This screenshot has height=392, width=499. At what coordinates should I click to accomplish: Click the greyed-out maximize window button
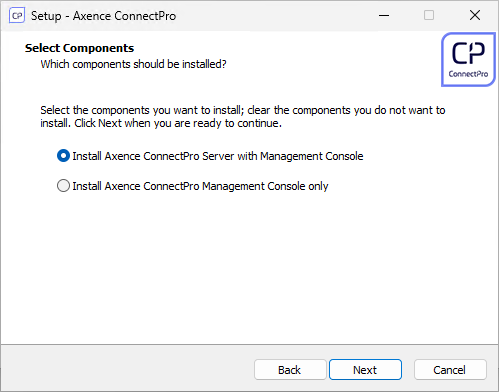pos(429,15)
